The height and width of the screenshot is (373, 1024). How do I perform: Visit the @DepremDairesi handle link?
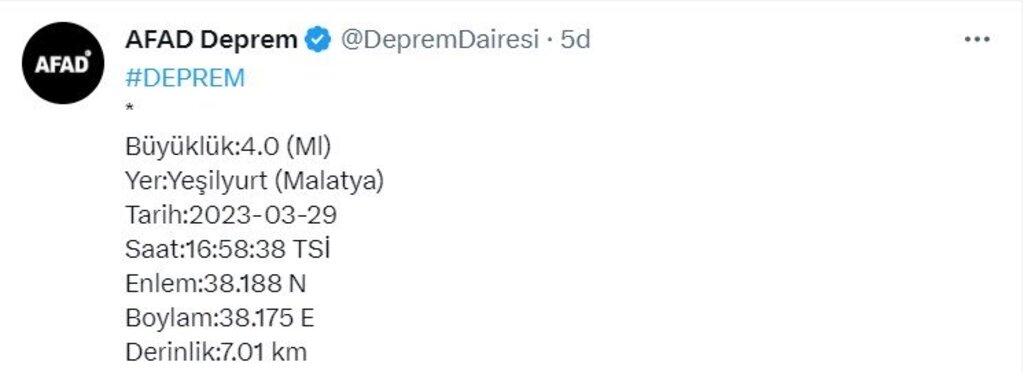click(x=440, y=41)
